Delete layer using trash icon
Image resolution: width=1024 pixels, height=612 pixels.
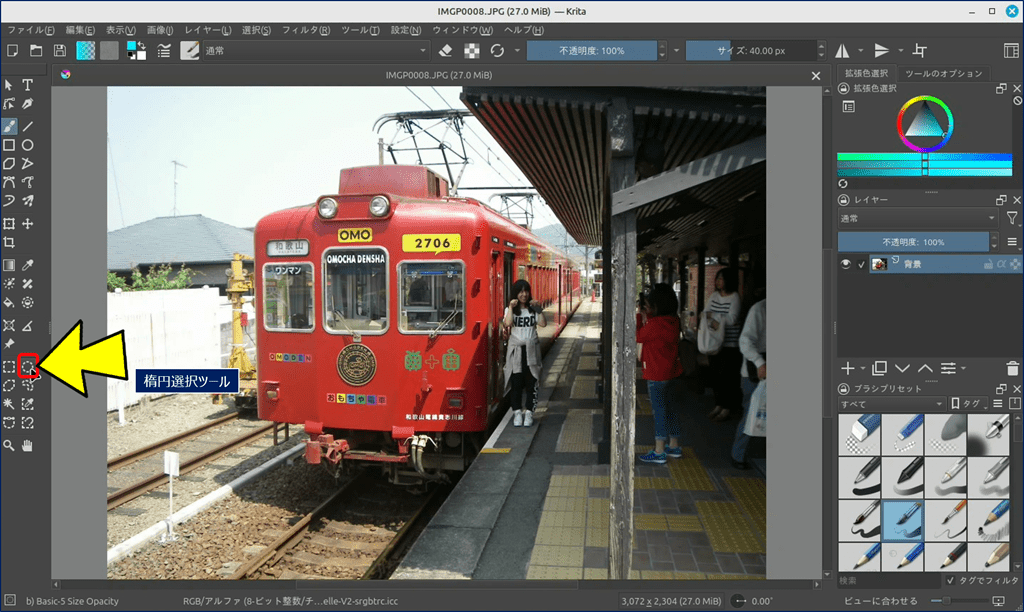click(x=1012, y=369)
